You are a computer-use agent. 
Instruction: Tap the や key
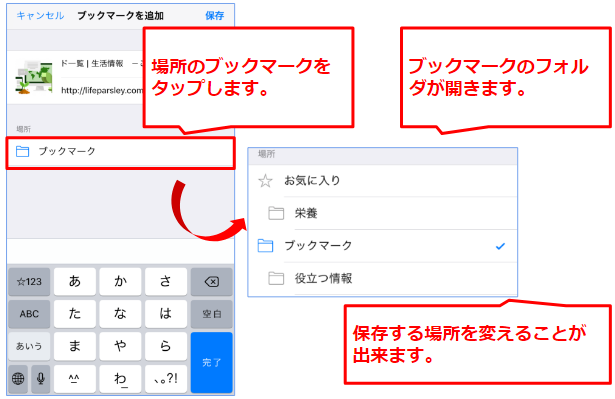pyautogui.click(x=120, y=346)
